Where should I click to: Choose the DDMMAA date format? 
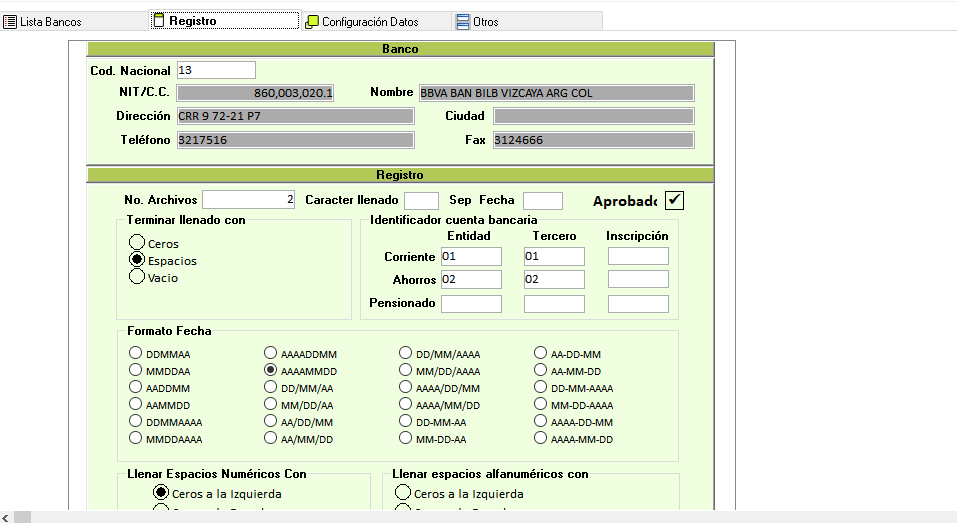click(x=136, y=353)
